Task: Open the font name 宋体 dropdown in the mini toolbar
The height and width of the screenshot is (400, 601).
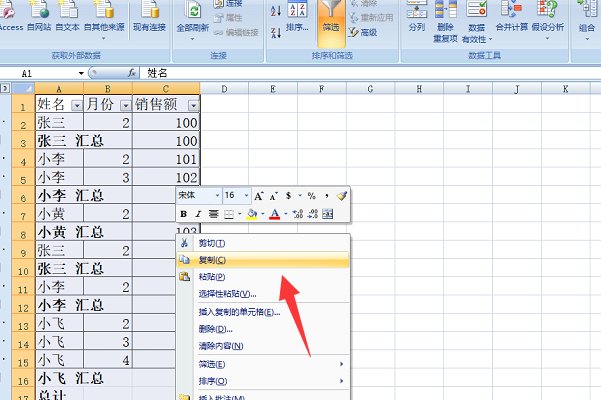Action: [217, 195]
